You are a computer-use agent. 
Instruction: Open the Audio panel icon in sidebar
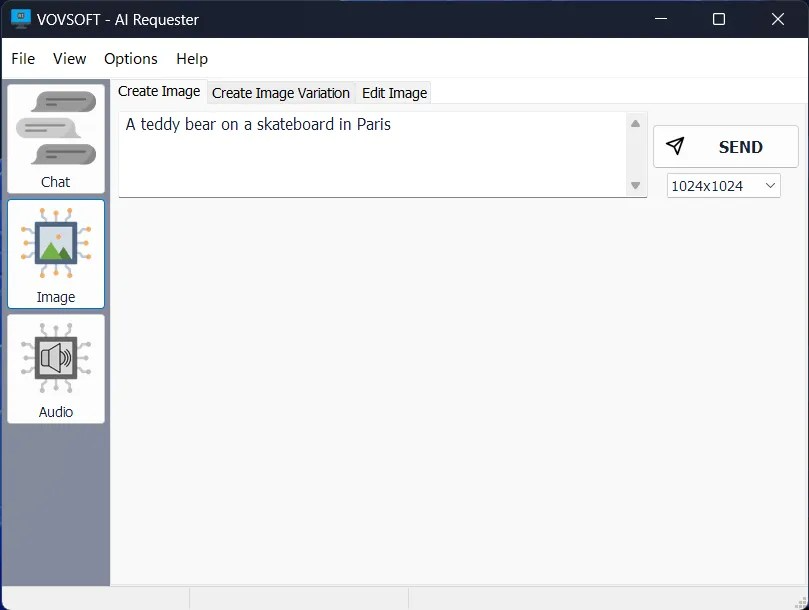click(55, 358)
